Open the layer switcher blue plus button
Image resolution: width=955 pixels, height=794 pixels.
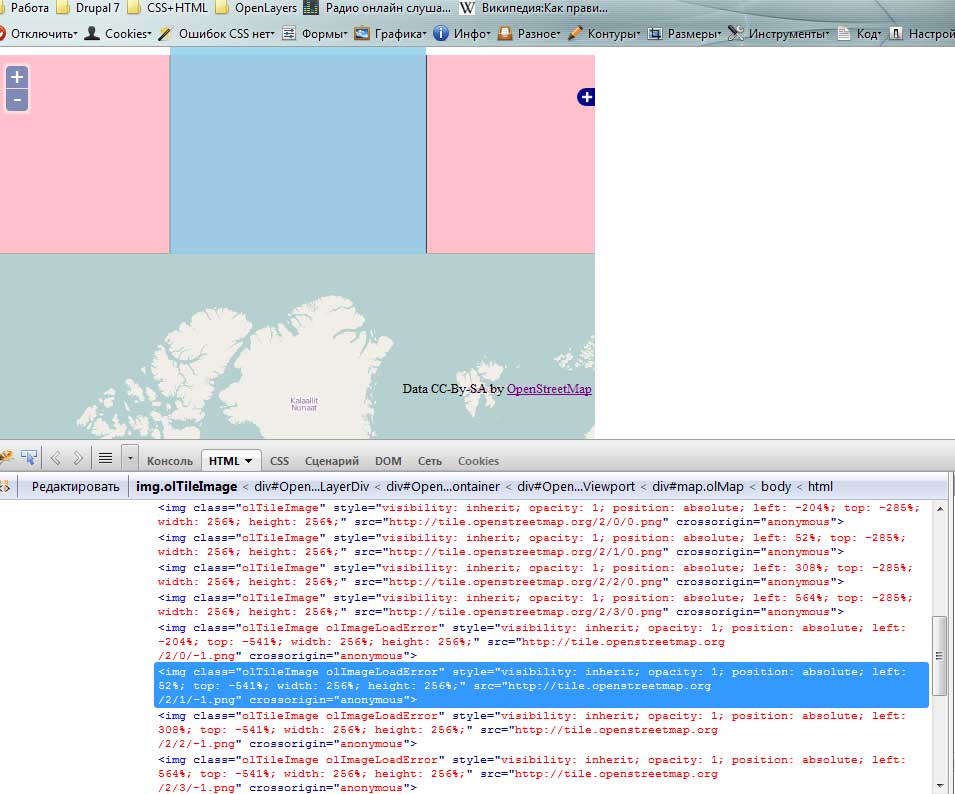[x=586, y=97]
